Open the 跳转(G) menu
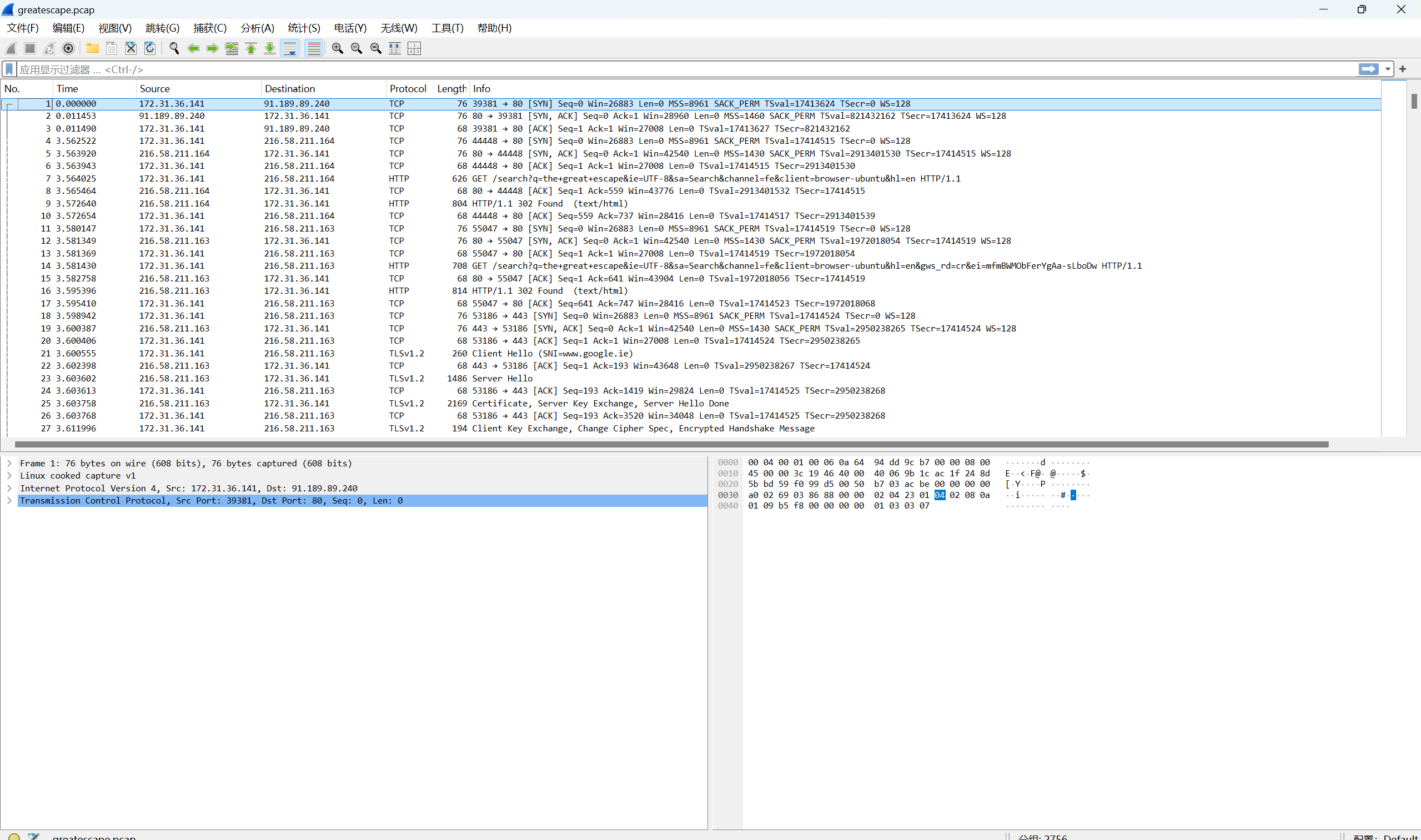The width and height of the screenshot is (1421, 840). pyautogui.click(x=163, y=28)
